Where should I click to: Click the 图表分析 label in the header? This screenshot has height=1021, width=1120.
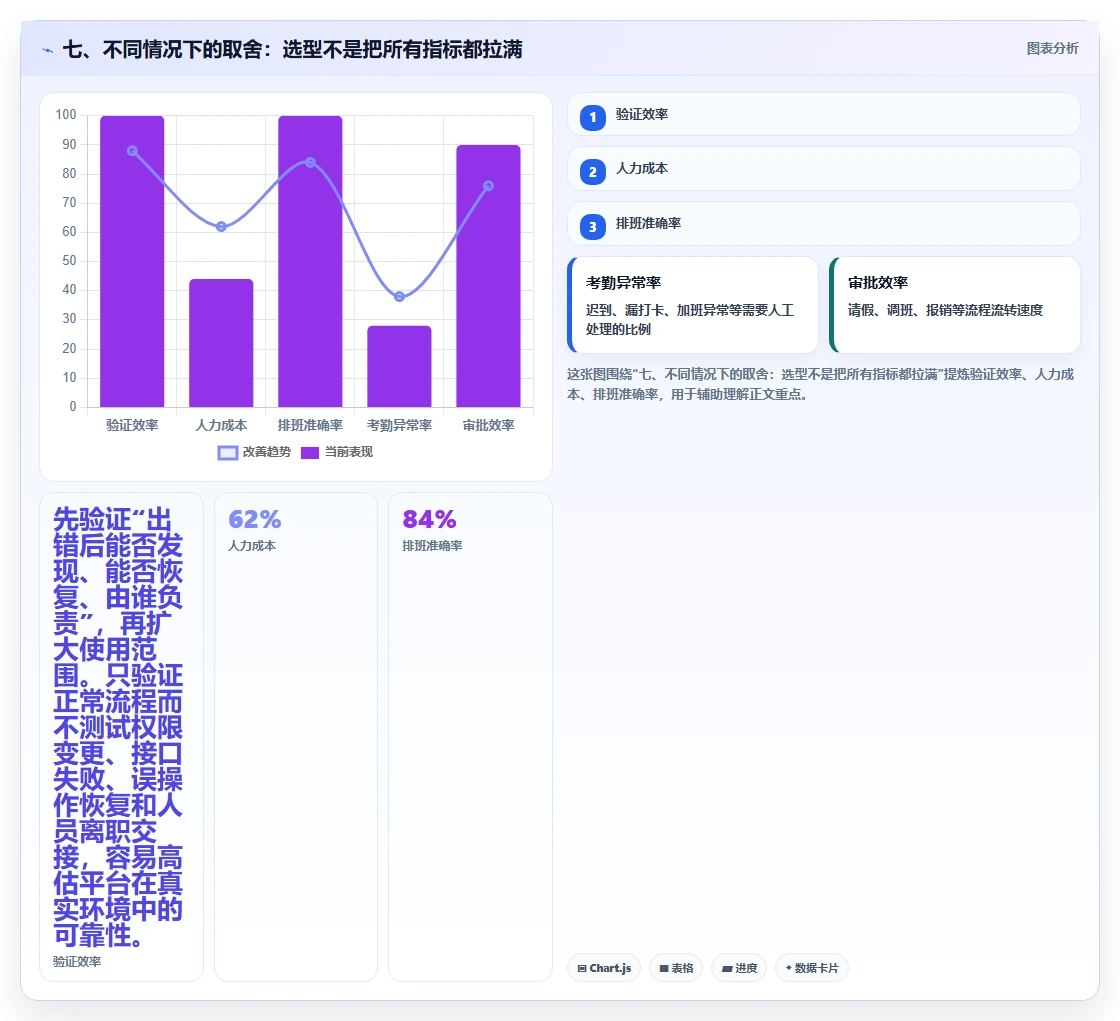1052,49
